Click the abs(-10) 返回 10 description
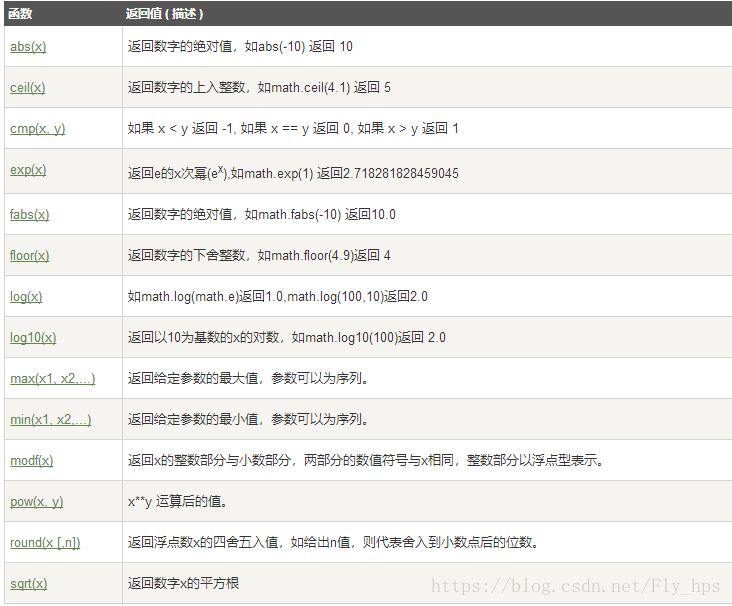This screenshot has height=606, width=732. pyautogui.click(x=240, y=47)
